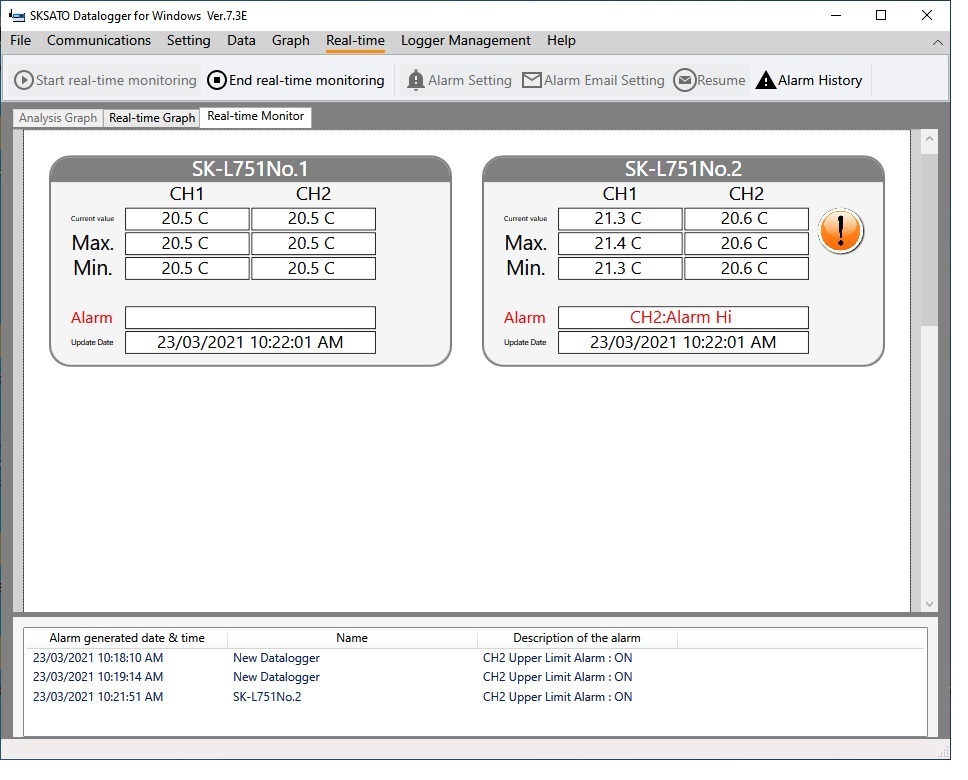Click the vertical scrollbar thumb in monitor panel
The image size is (968, 780).
point(929,240)
